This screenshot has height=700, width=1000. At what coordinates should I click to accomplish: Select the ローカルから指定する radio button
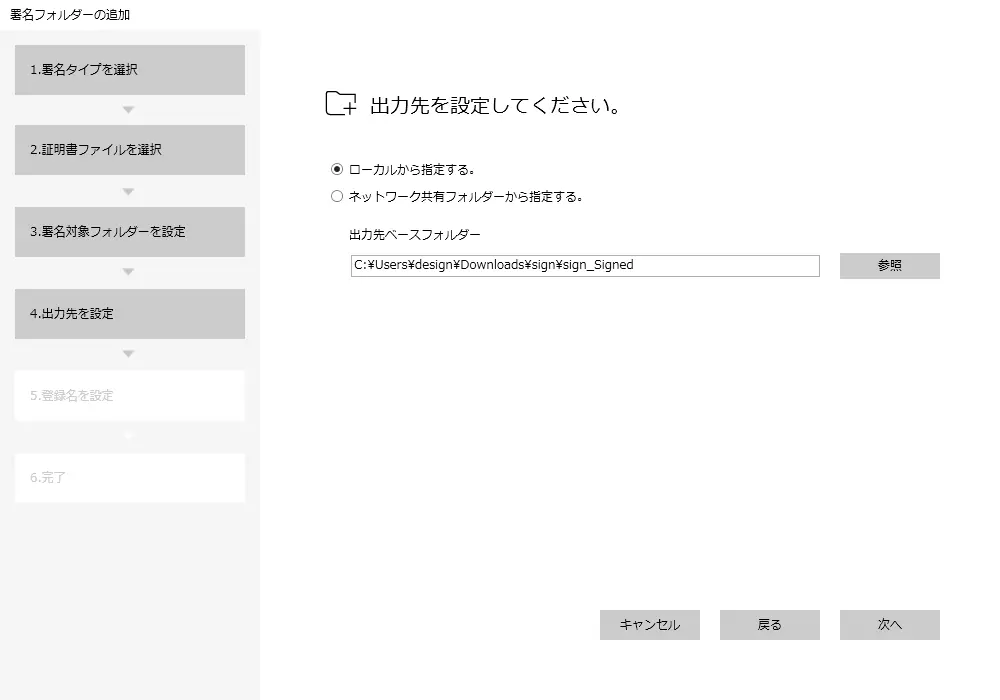point(337,169)
